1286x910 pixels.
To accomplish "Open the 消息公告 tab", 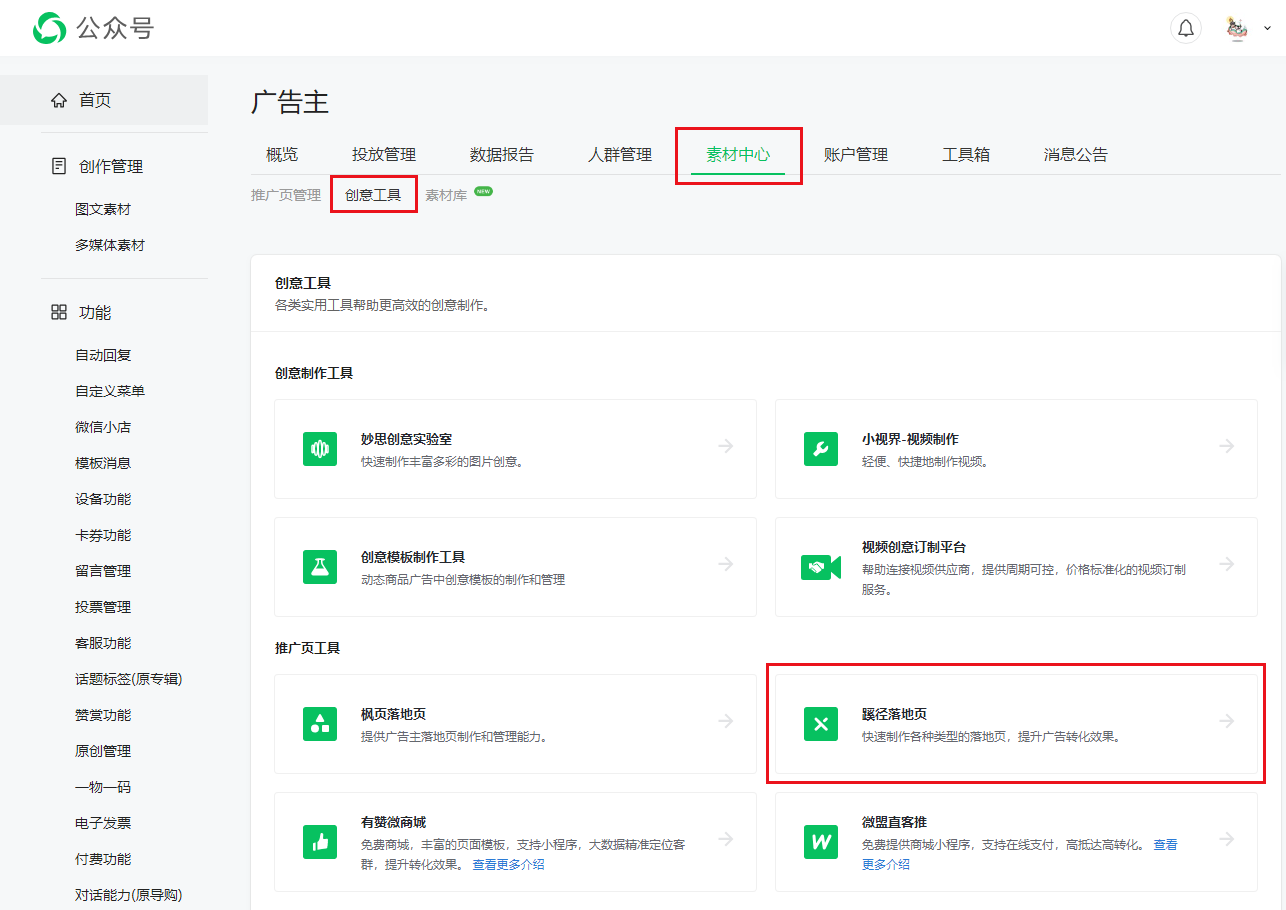I will [1076, 155].
